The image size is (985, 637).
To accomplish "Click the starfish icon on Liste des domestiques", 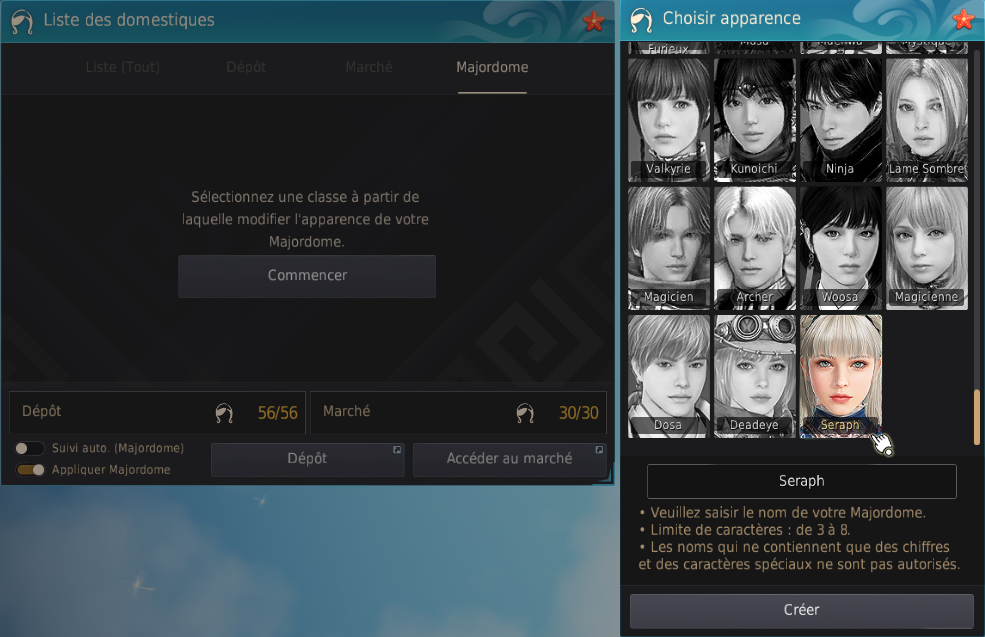I will coord(594,21).
